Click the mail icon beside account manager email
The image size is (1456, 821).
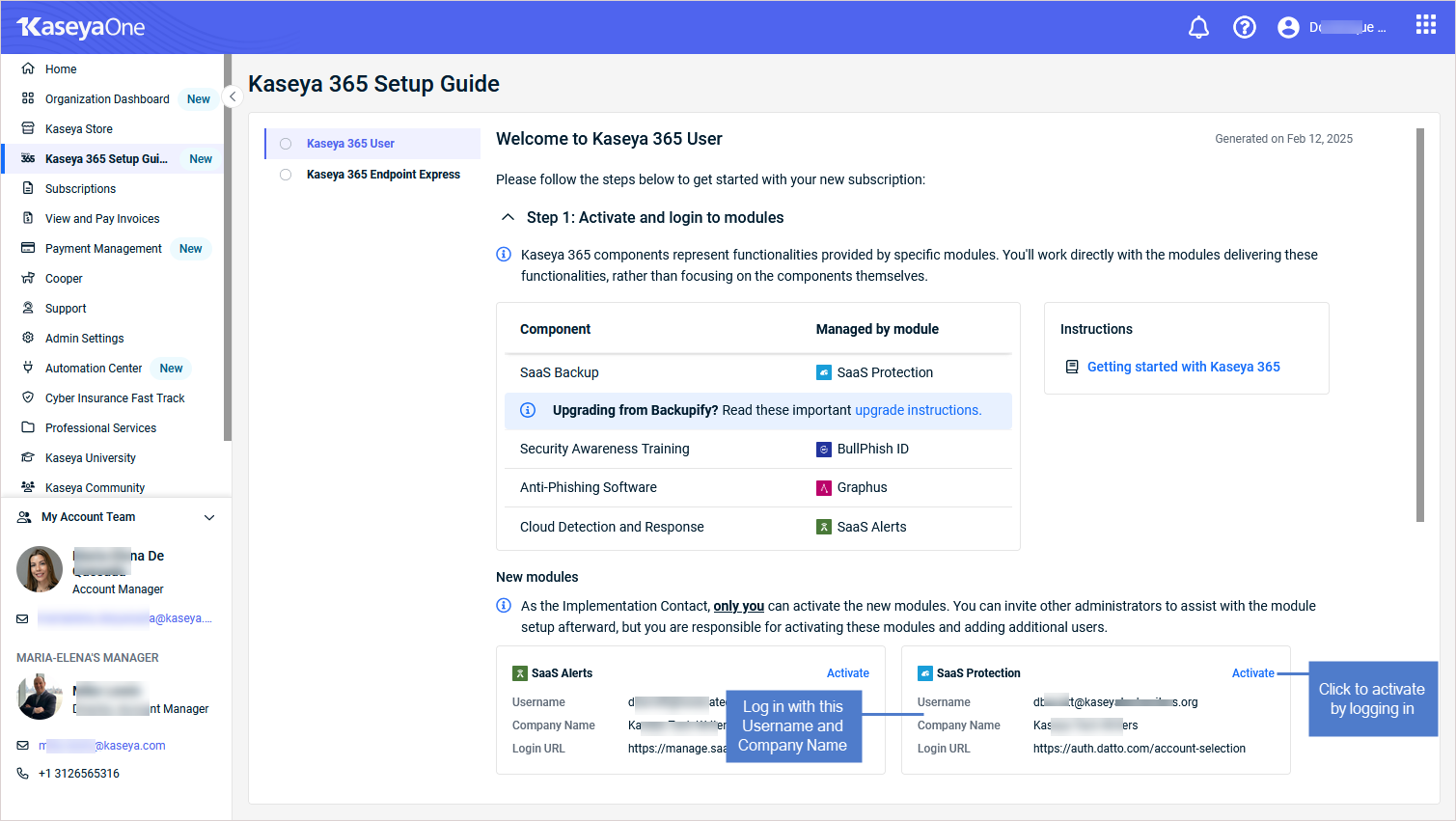pos(23,618)
